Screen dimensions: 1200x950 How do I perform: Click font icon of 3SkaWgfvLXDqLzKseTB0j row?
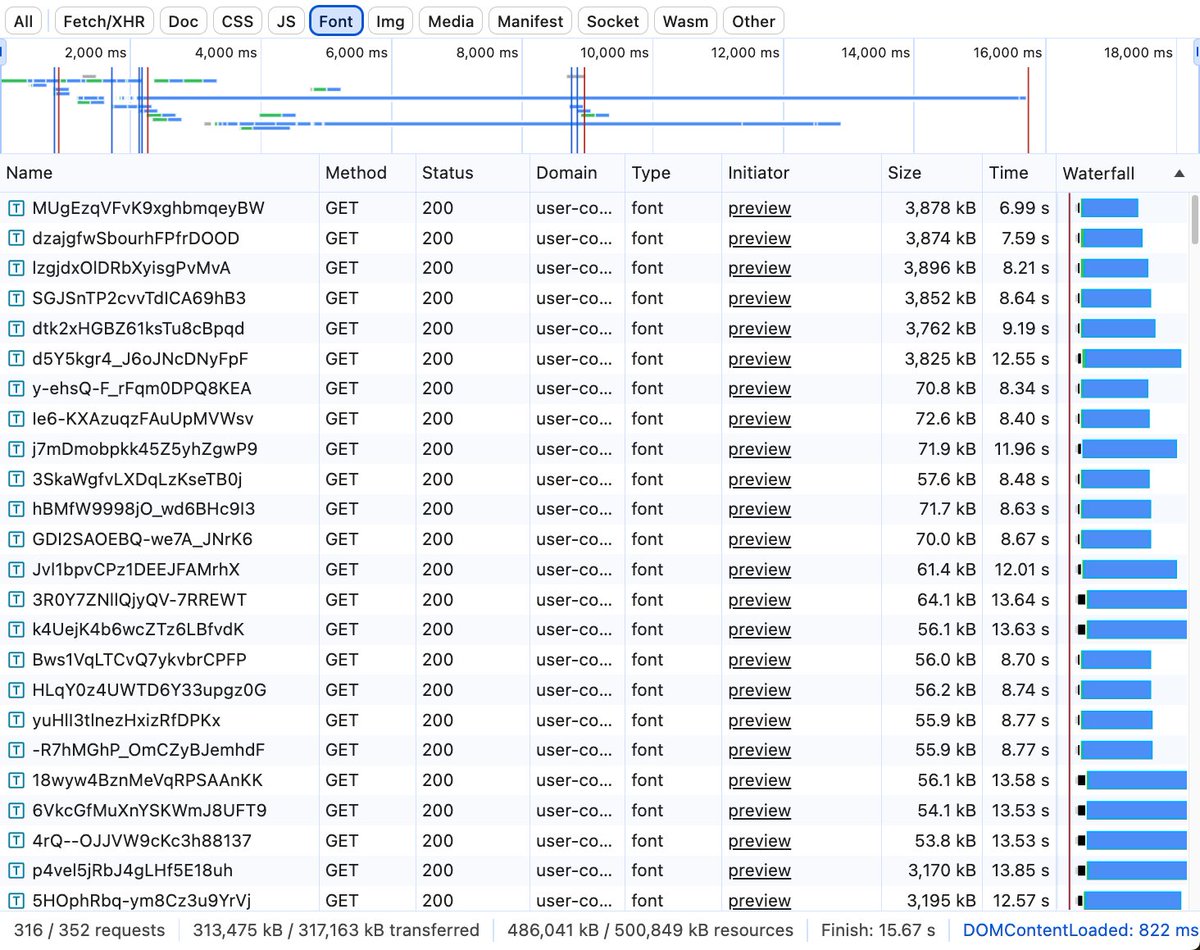(x=16, y=479)
